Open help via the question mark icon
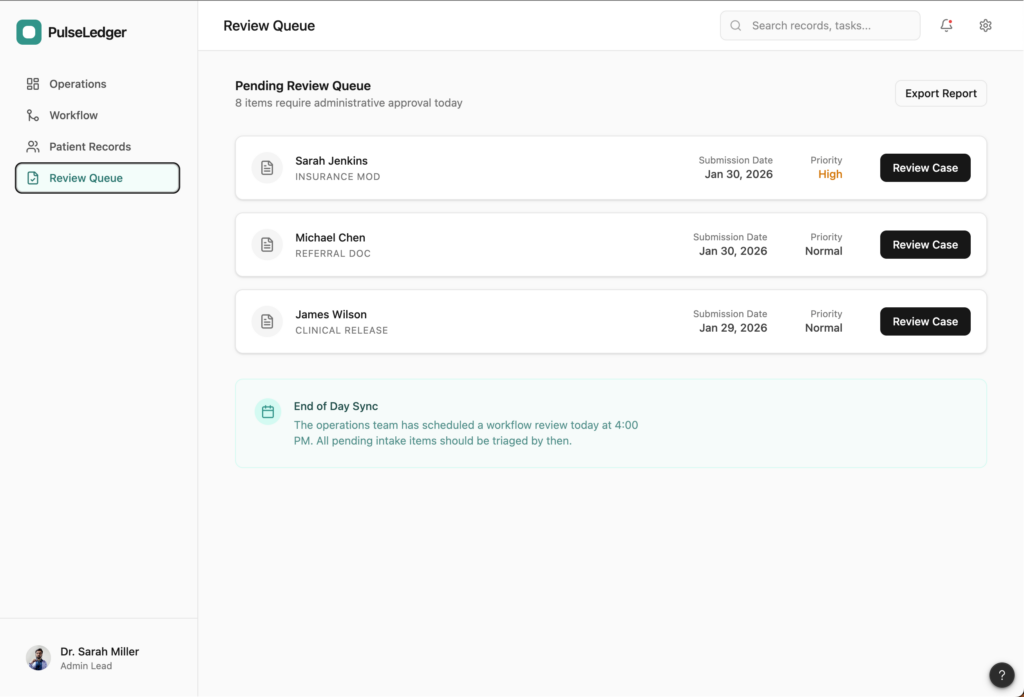The width and height of the screenshot is (1024, 697). click(x=1002, y=675)
